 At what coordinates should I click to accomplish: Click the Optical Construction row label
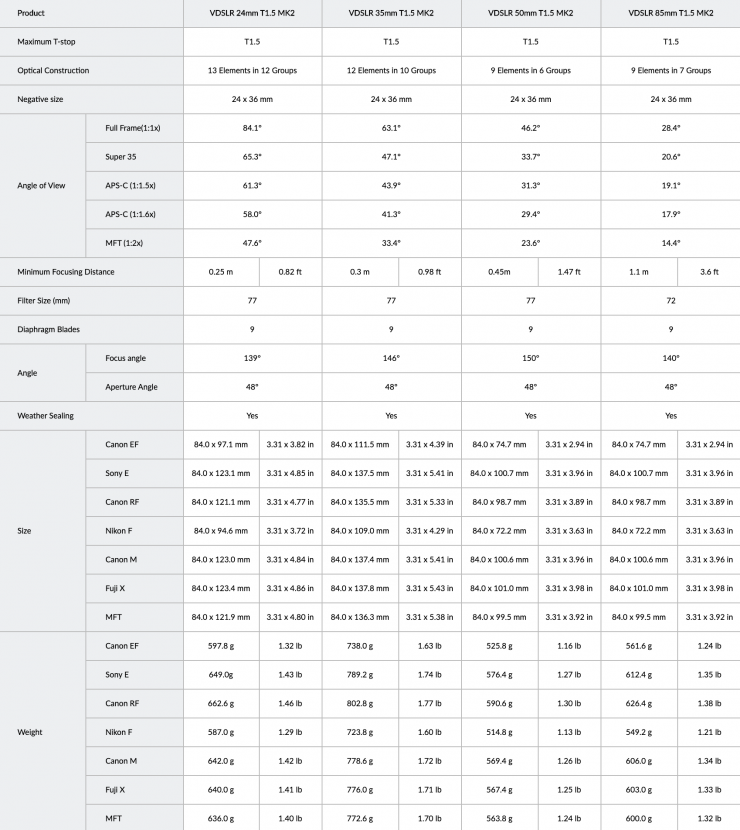pos(53,71)
